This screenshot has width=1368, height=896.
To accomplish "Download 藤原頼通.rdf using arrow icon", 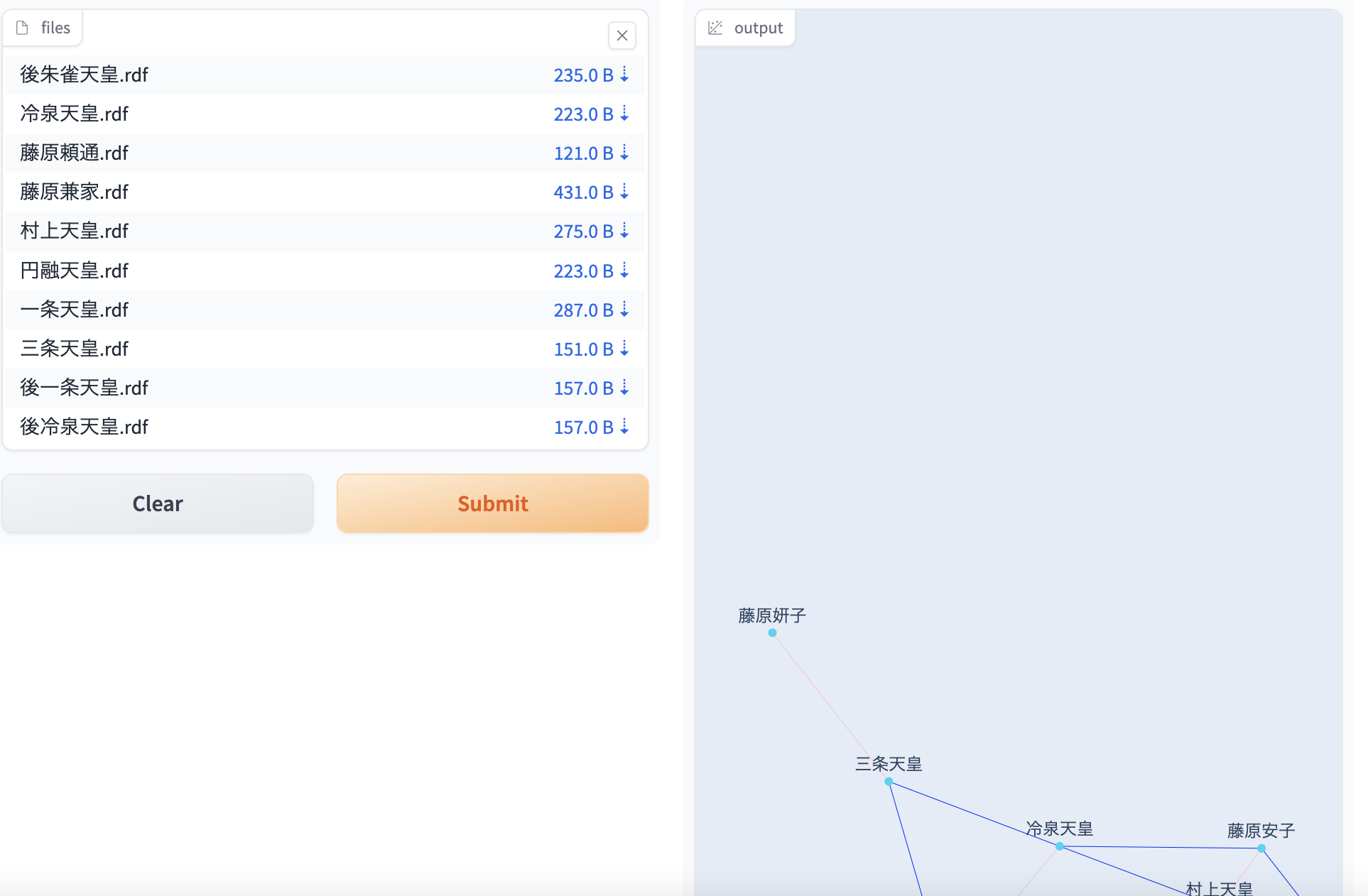I will pos(624,153).
